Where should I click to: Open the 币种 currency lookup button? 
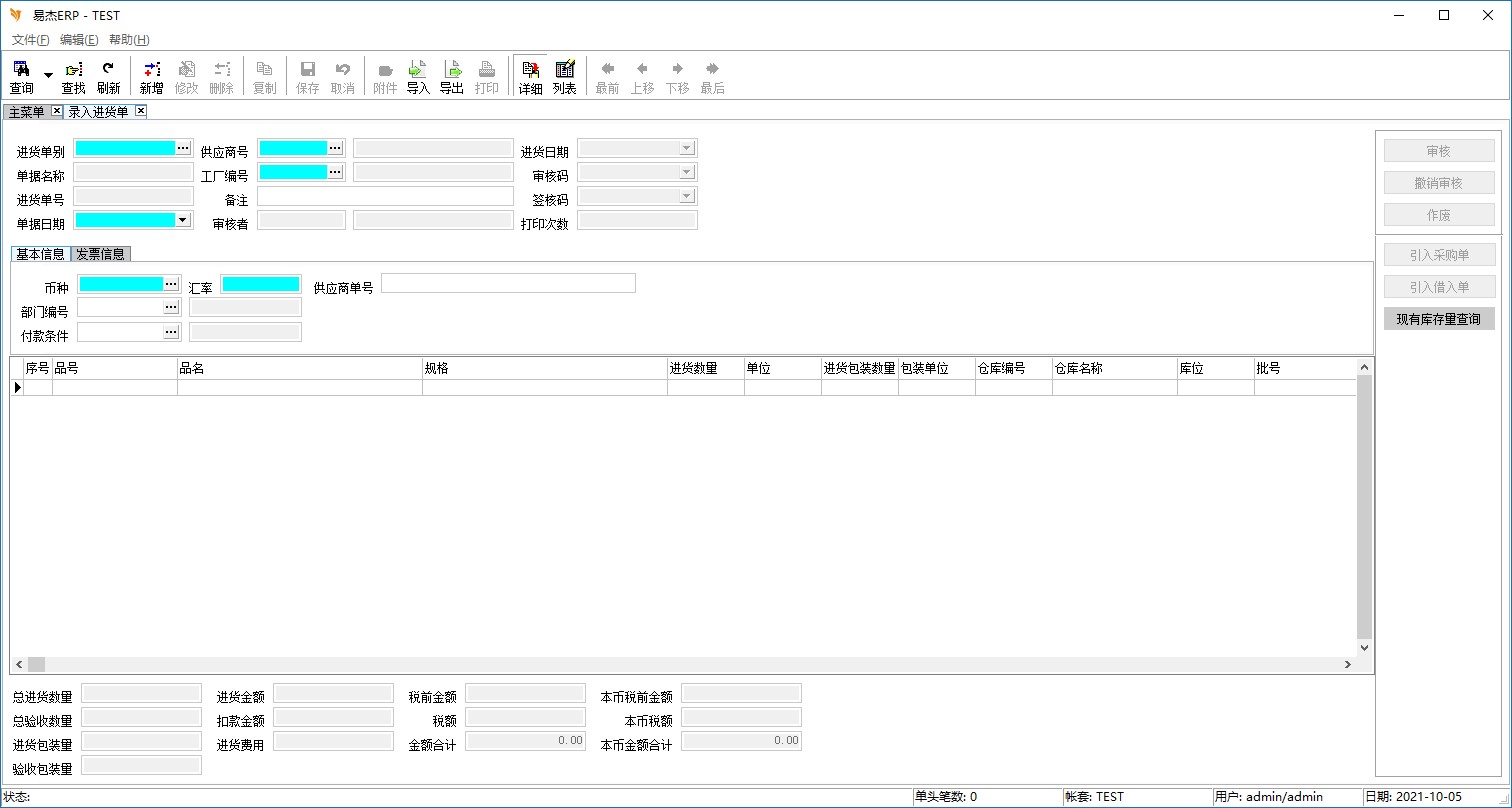(171, 284)
